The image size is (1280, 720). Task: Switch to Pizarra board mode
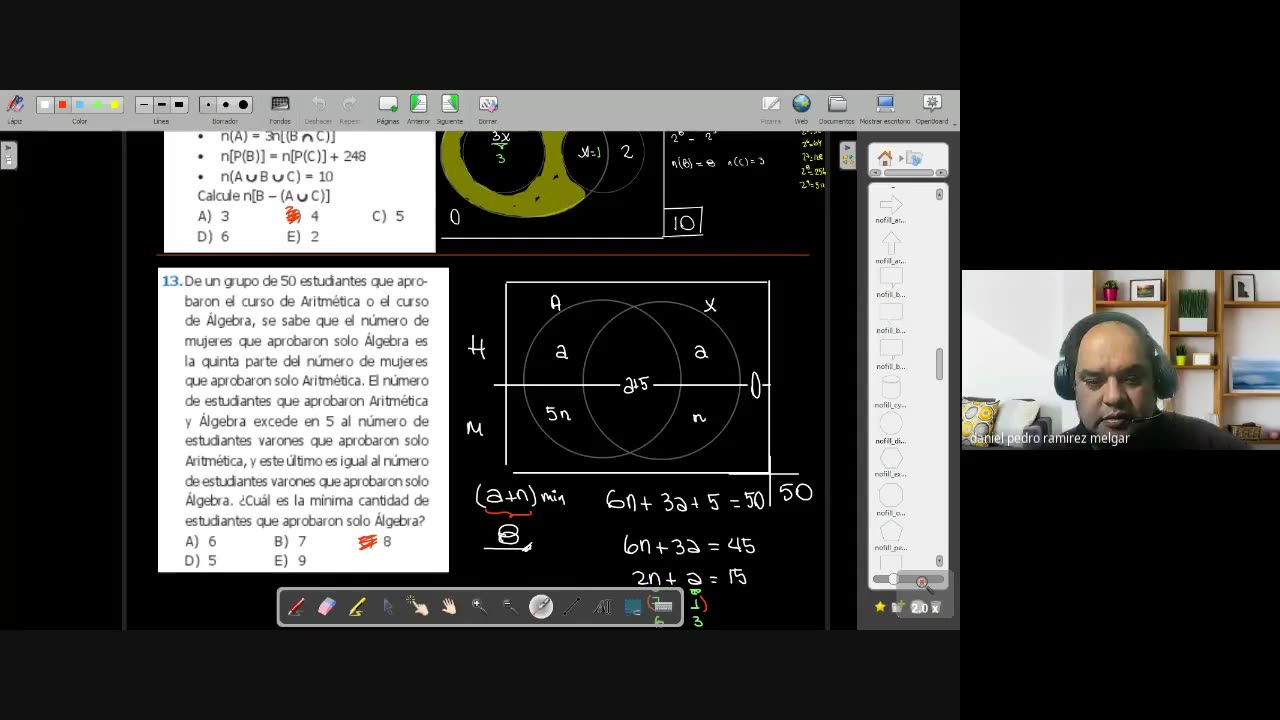[x=771, y=108]
